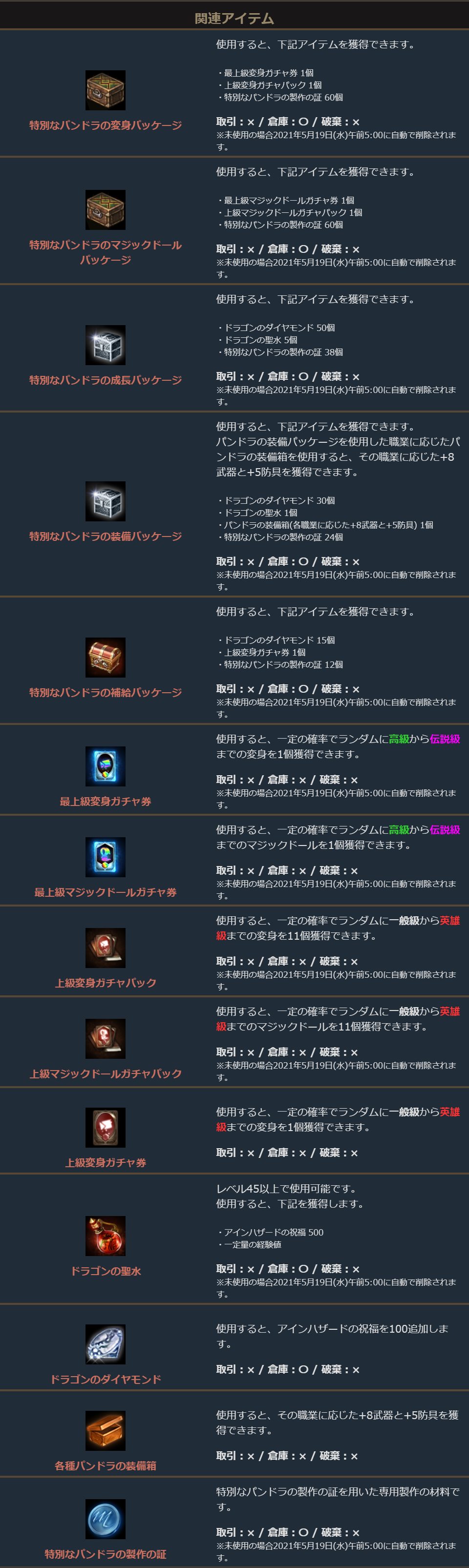Click the blue 特別なパンドラの製作の証 coin icon
Screen dimensions: 469x1568
click(x=106, y=1519)
